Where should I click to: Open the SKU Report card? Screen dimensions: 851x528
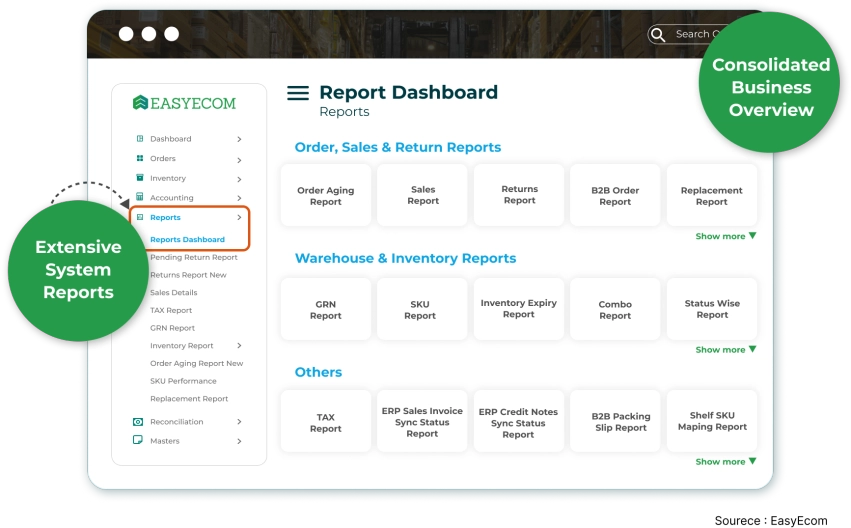(422, 309)
